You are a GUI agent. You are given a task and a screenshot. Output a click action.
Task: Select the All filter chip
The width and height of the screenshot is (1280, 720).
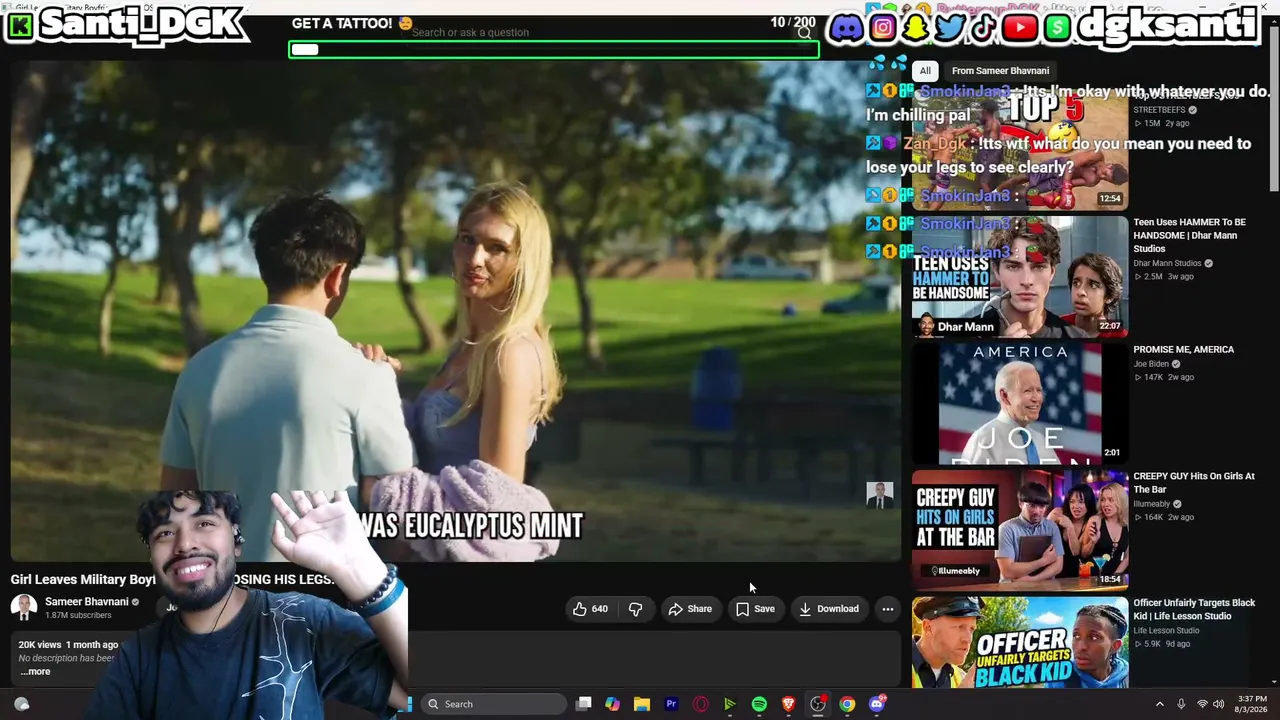pyautogui.click(x=925, y=71)
